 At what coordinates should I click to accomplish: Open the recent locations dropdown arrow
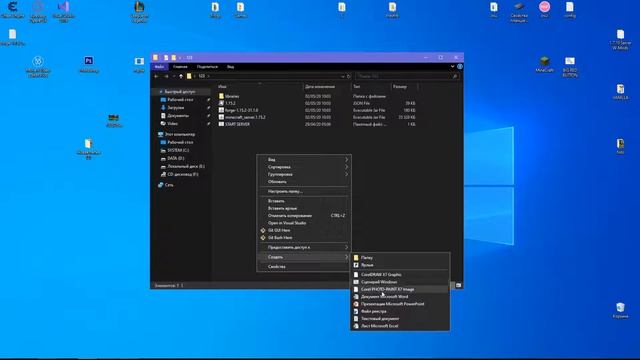(x=173, y=76)
